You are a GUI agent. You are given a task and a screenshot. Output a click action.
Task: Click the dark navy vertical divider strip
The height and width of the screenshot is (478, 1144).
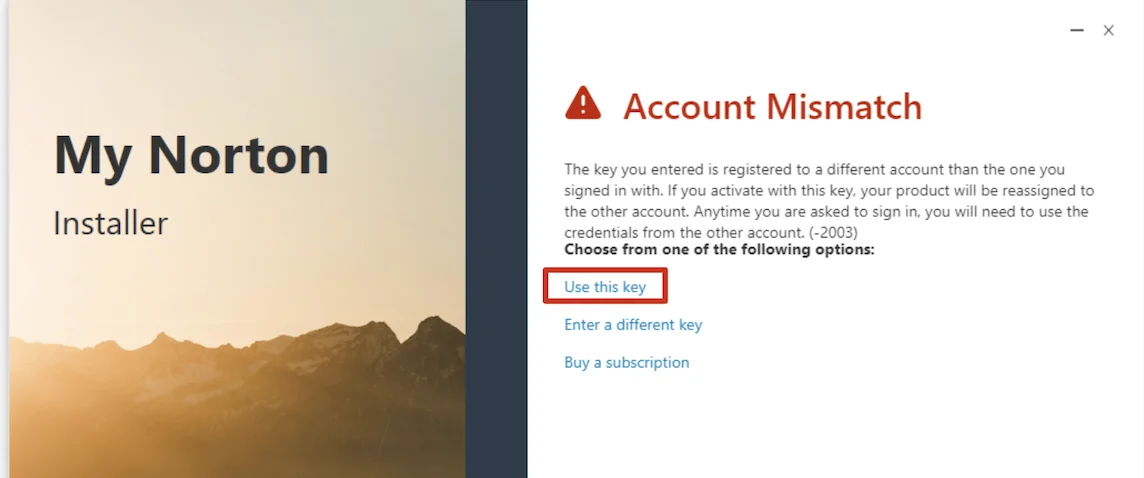click(x=496, y=240)
